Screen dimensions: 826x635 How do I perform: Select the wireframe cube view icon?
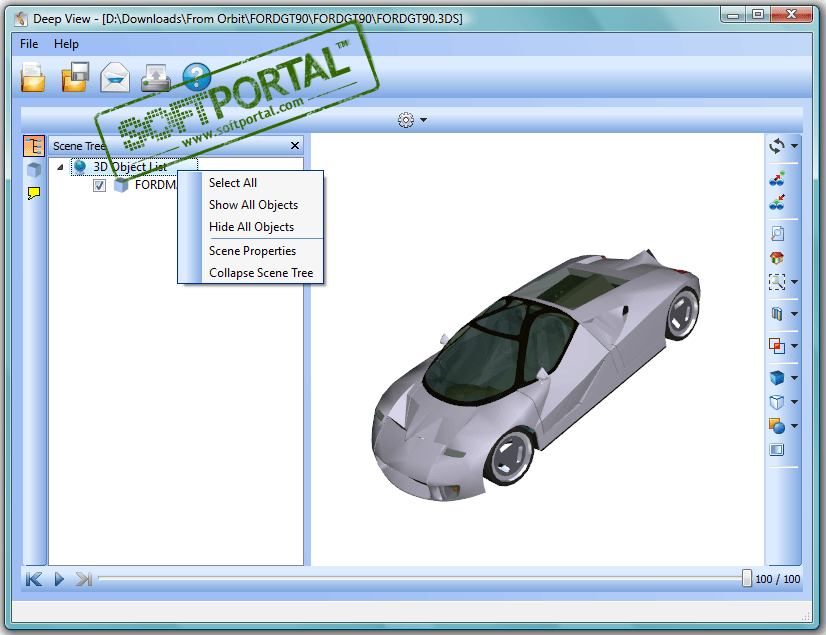pos(777,402)
